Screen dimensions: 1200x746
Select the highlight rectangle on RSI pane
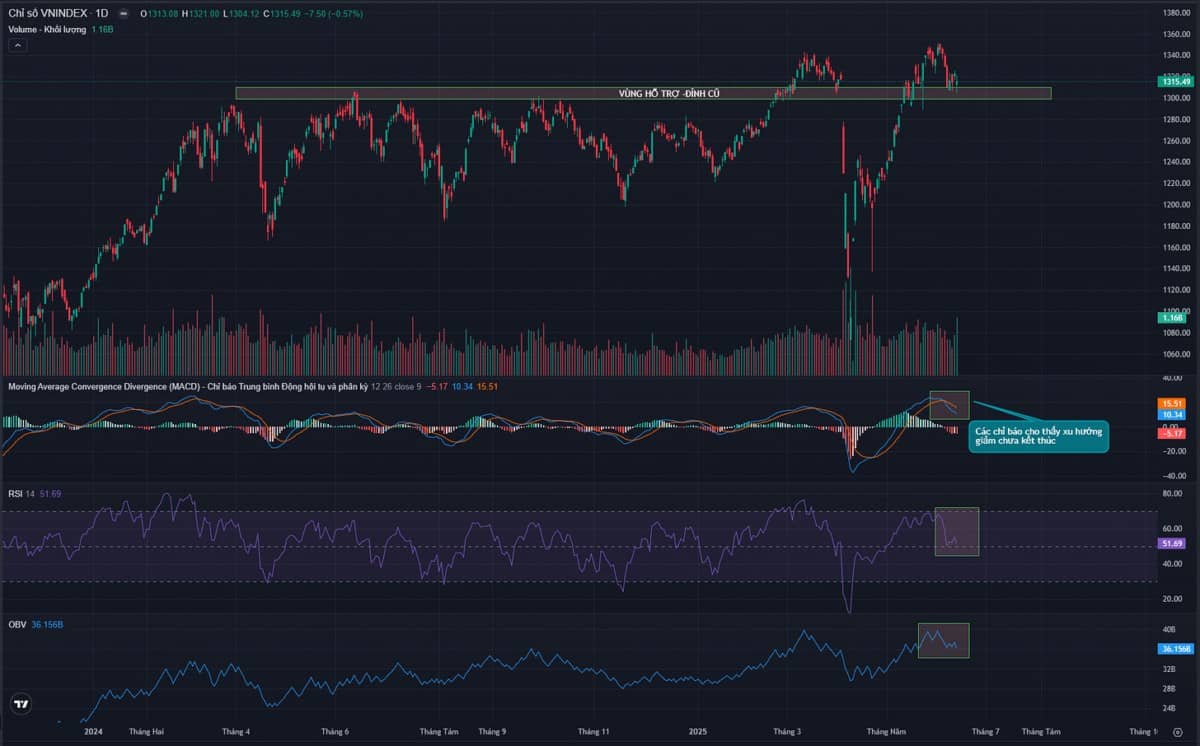point(956,531)
